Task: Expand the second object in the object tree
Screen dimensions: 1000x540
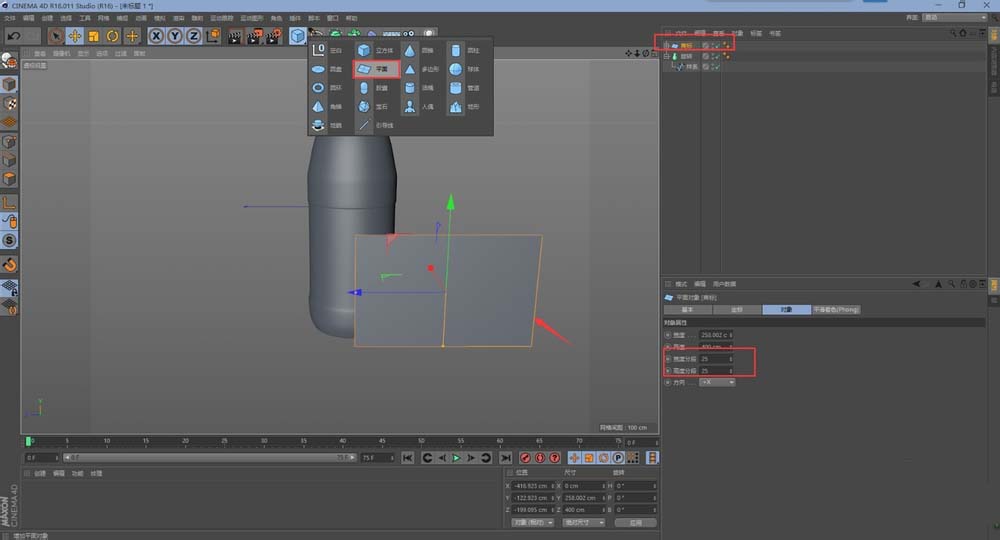Action: (x=667, y=57)
